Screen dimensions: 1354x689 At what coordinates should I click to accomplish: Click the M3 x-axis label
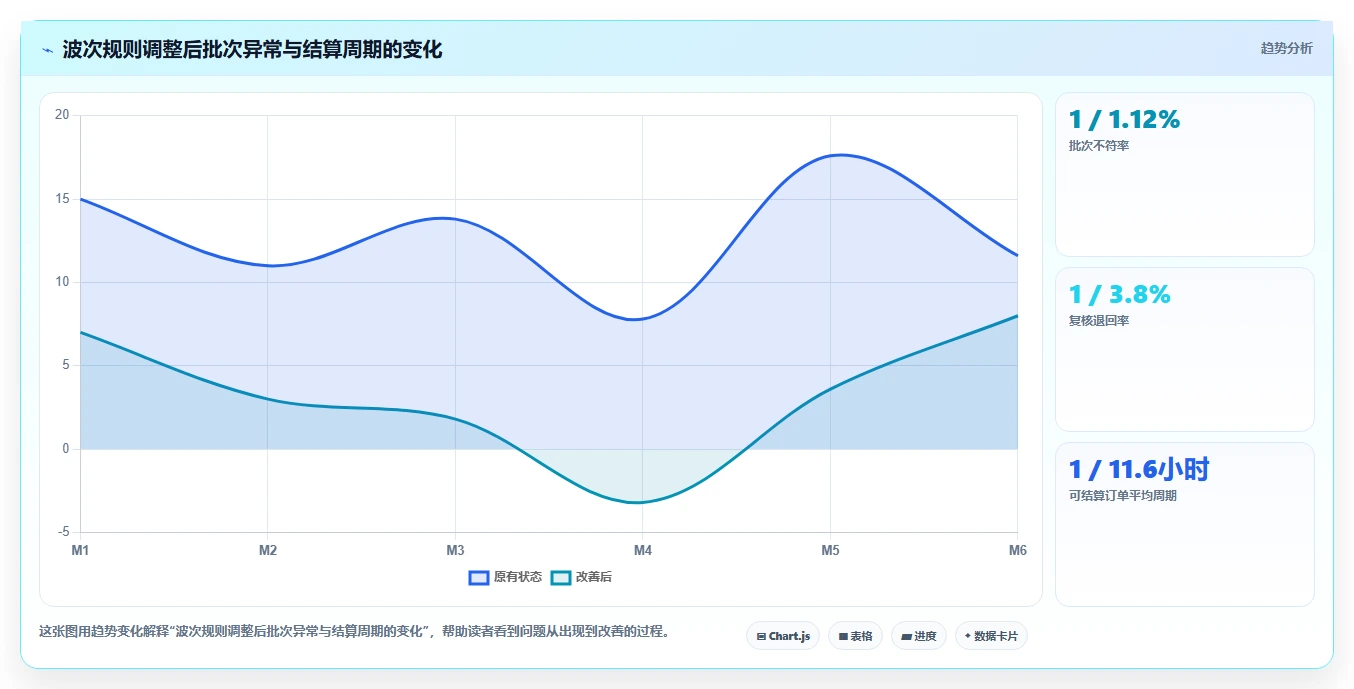455,550
